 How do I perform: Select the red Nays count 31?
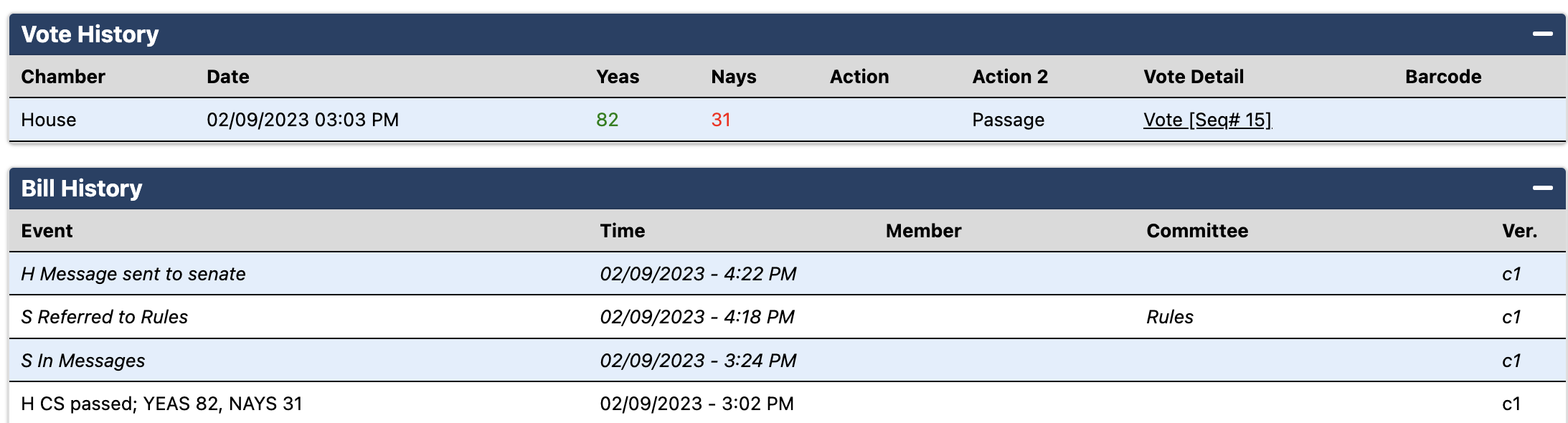(721, 120)
